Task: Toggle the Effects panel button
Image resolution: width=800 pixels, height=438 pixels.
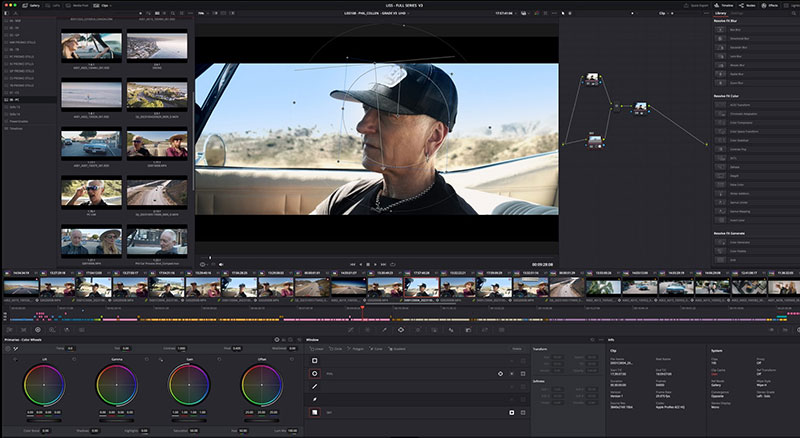Action: (x=769, y=5)
